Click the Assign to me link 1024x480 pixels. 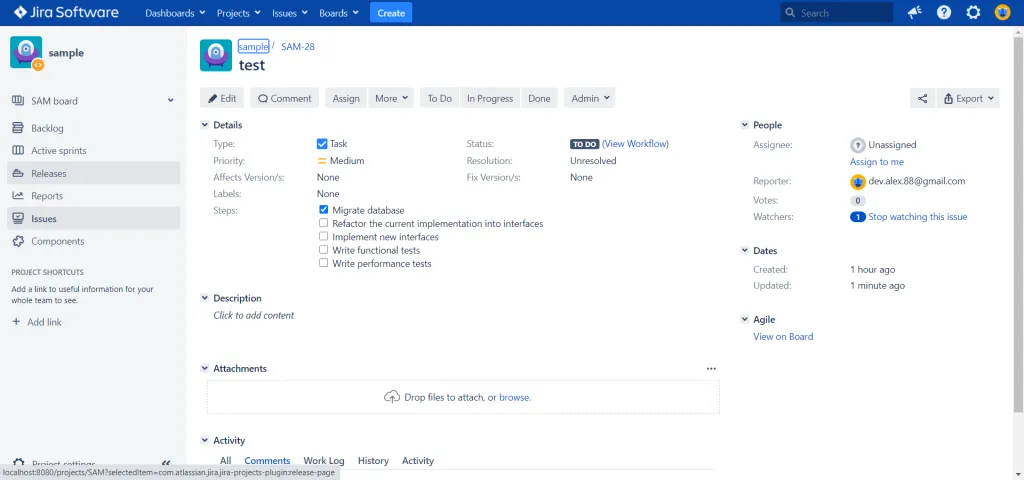point(876,162)
